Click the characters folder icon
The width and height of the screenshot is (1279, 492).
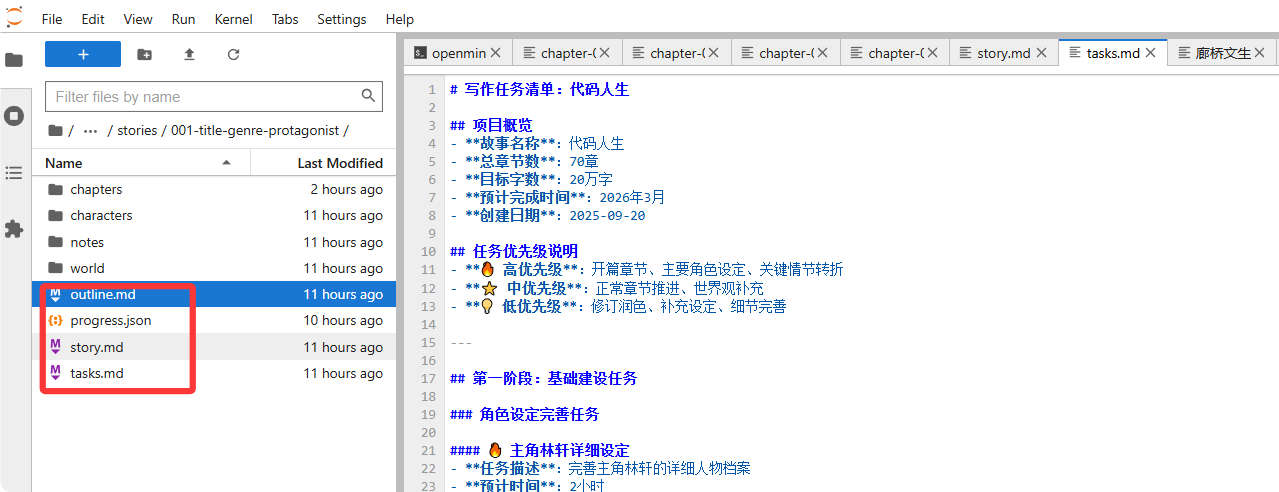coord(55,215)
